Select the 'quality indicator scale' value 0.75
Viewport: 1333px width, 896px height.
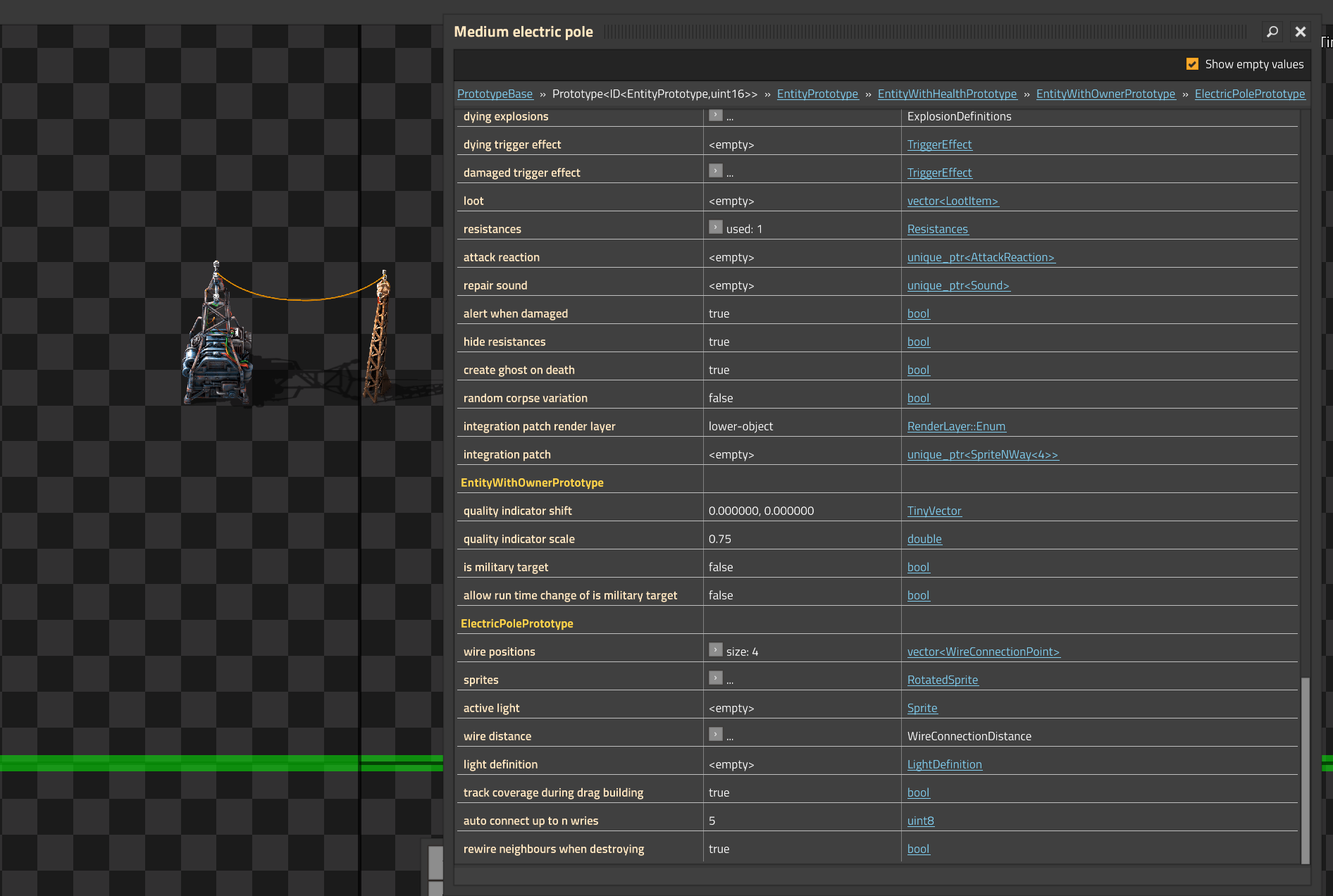(x=720, y=539)
